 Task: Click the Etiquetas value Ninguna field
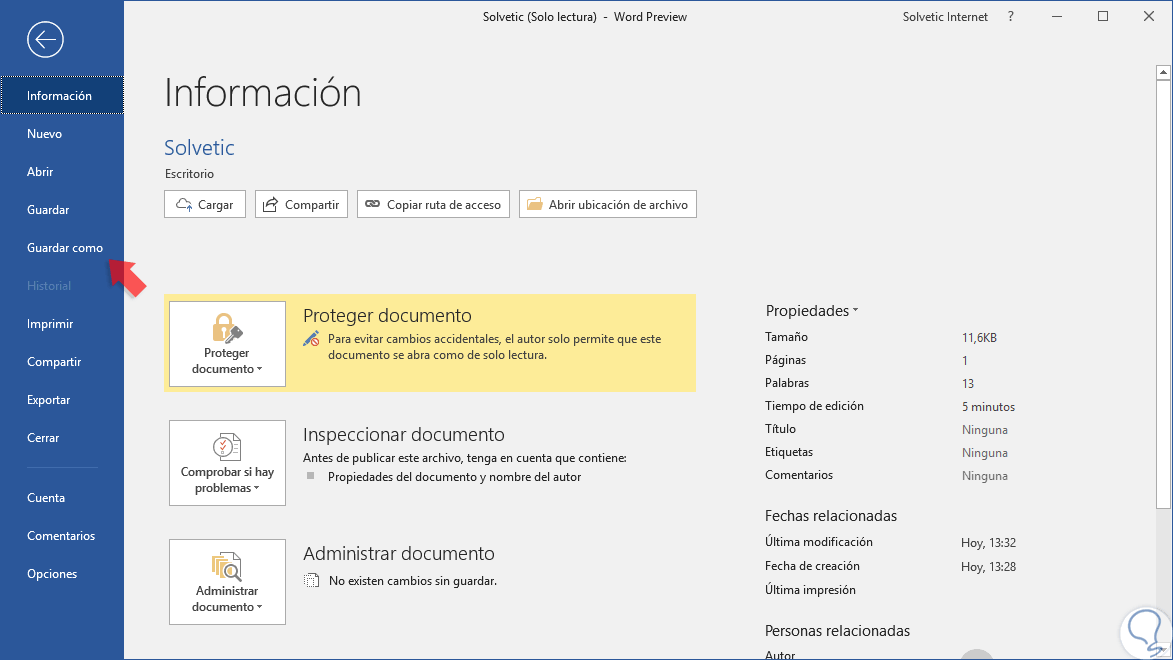984,453
